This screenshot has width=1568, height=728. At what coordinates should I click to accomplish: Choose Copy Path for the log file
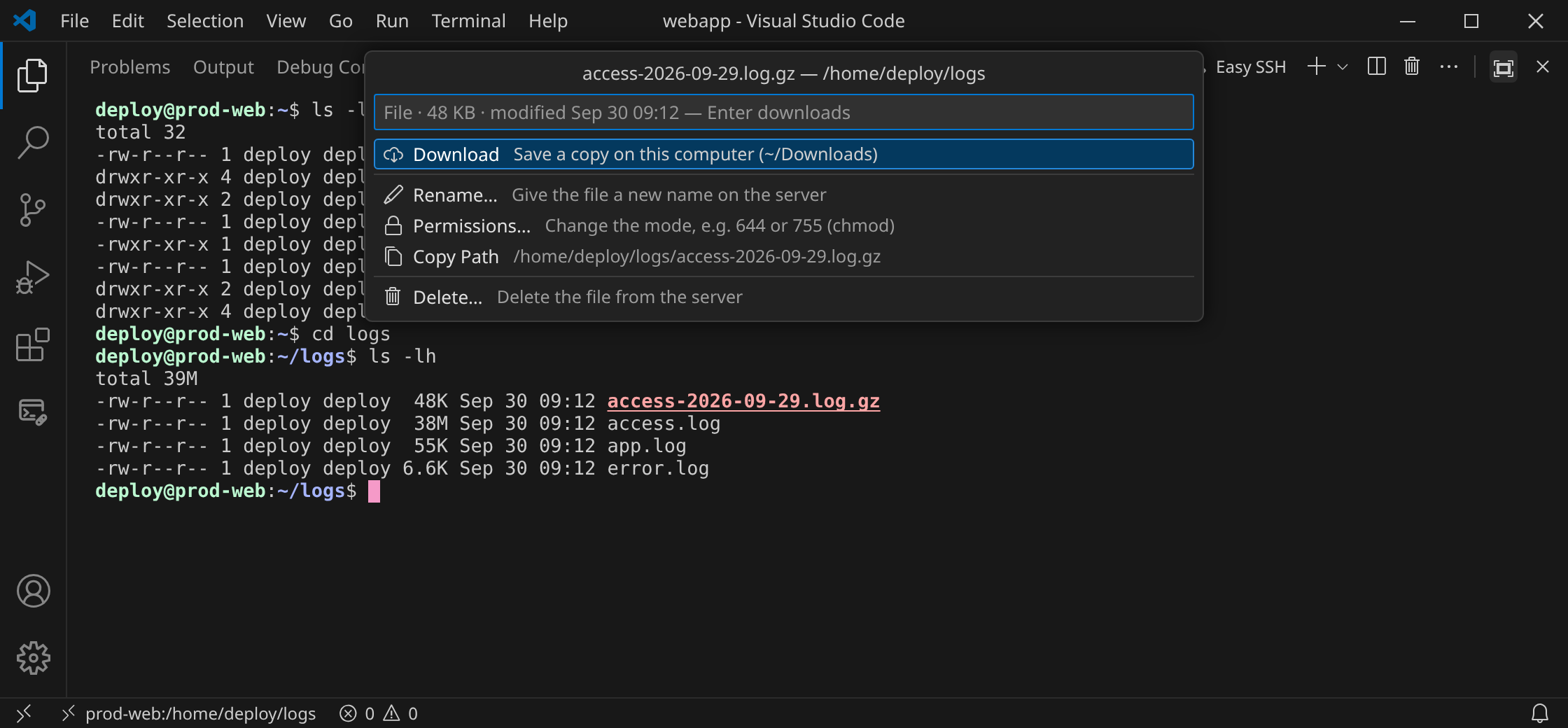point(783,256)
